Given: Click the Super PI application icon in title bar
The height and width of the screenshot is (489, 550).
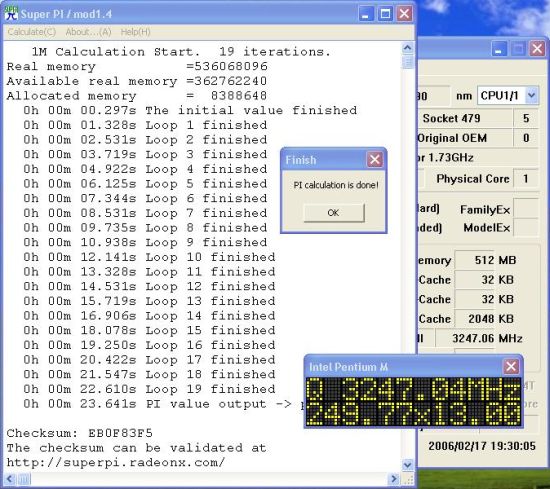Looking at the screenshot, I should click(x=11, y=14).
